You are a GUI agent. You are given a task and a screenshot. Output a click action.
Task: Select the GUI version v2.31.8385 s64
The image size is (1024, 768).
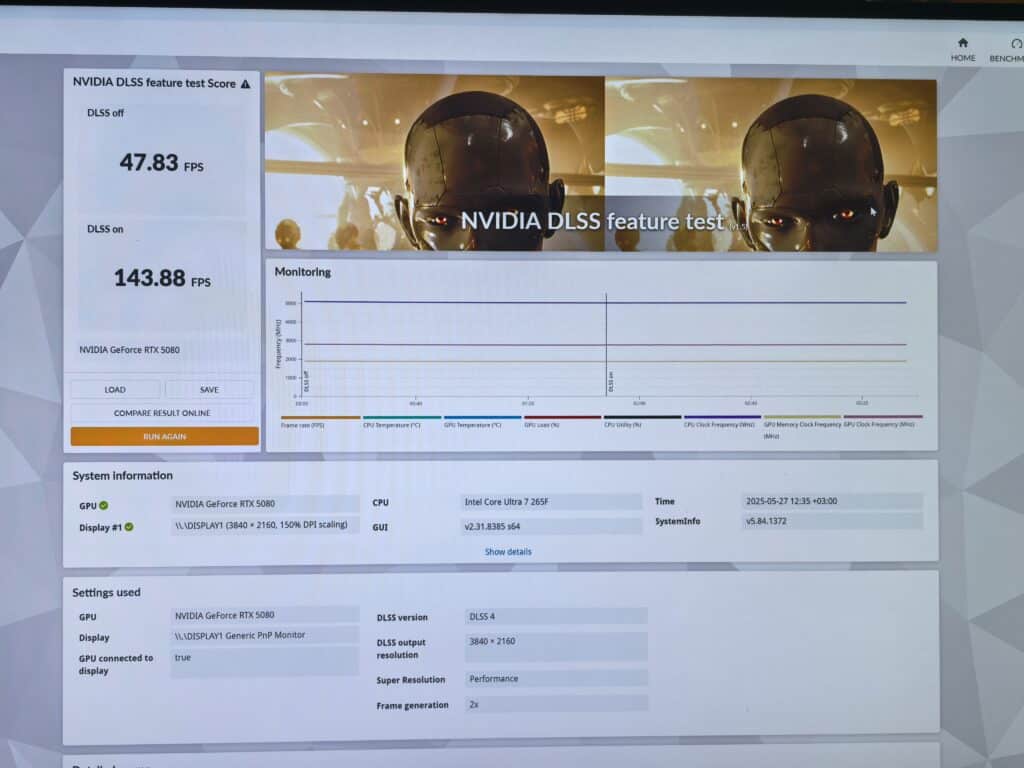[x=551, y=526]
